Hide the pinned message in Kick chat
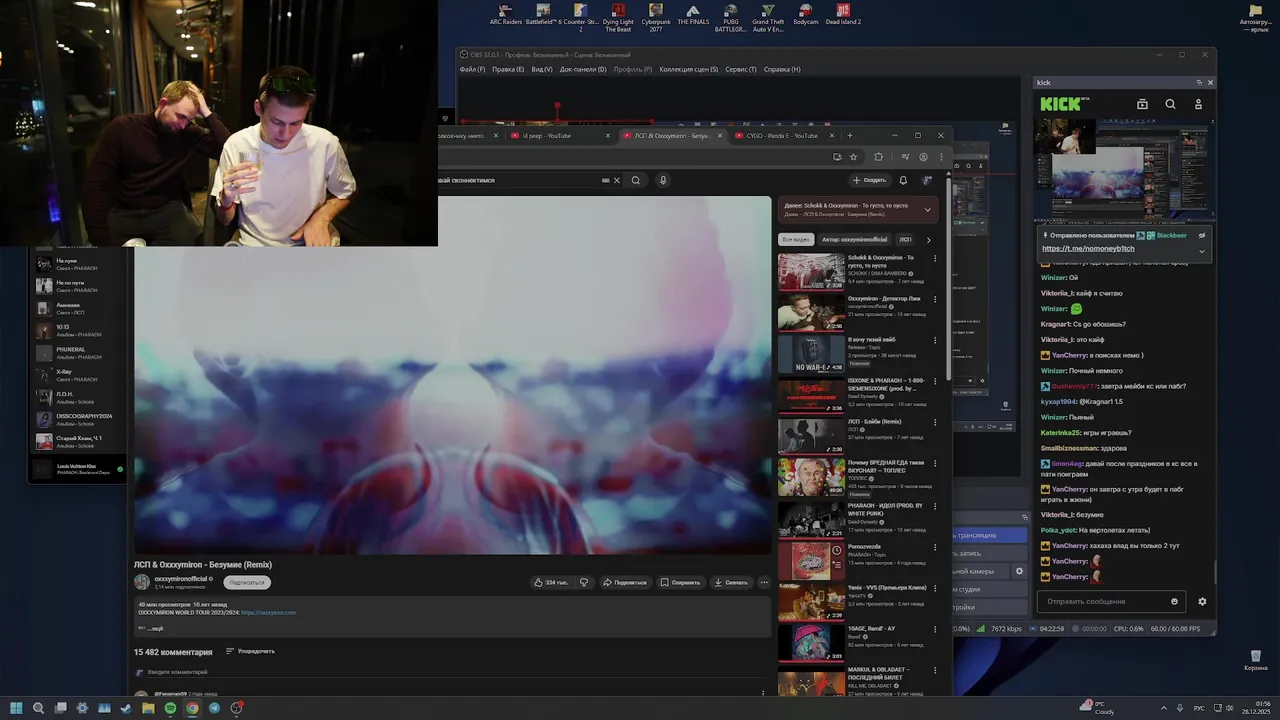The width and height of the screenshot is (1280, 720). pos(1202,236)
